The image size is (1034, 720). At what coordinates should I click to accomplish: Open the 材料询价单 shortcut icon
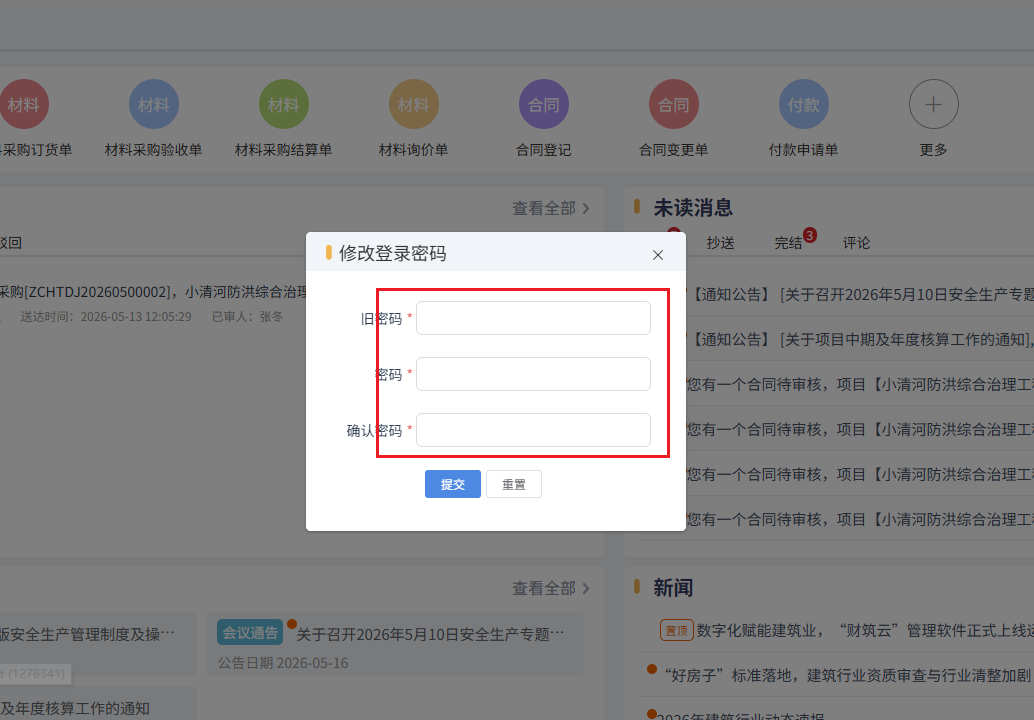[413, 104]
